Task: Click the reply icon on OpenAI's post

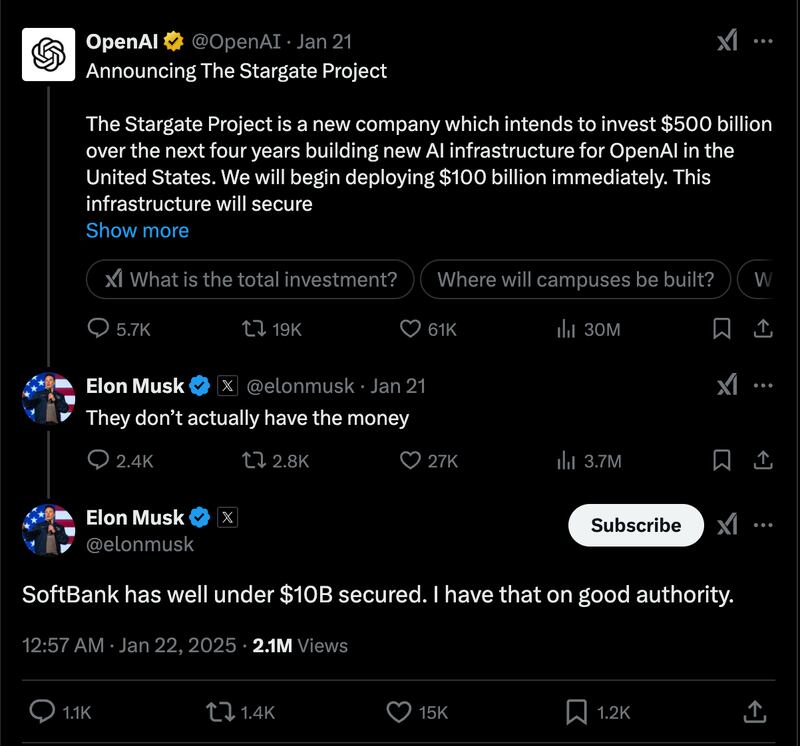Action: tap(99, 329)
